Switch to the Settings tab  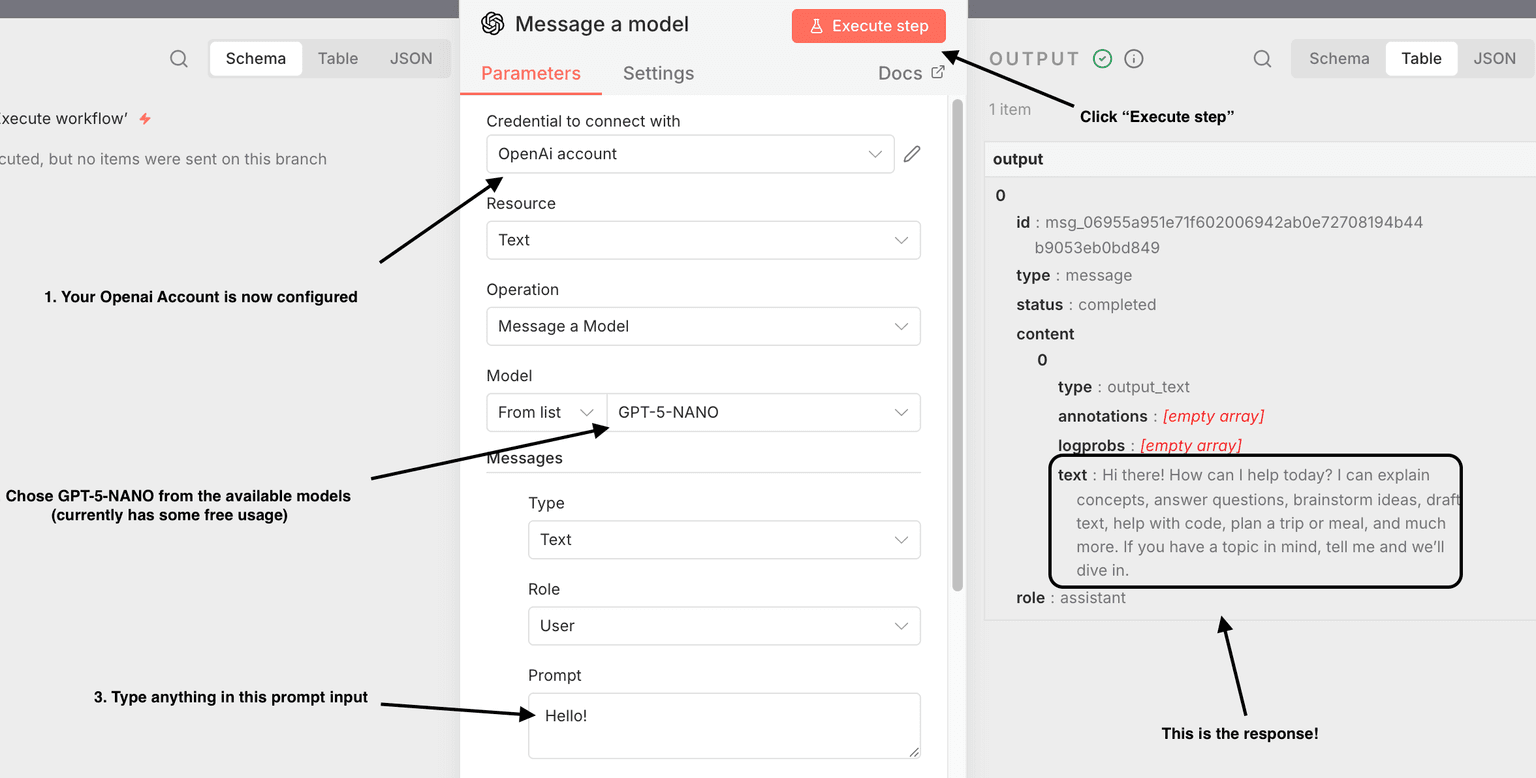click(658, 72)
